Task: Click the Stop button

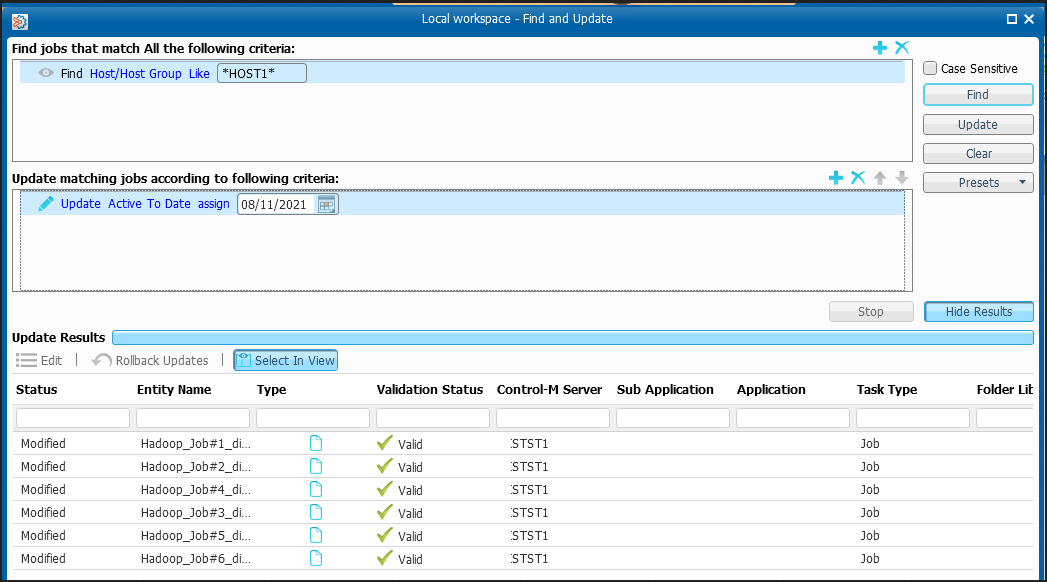Action: click(871, 312)
